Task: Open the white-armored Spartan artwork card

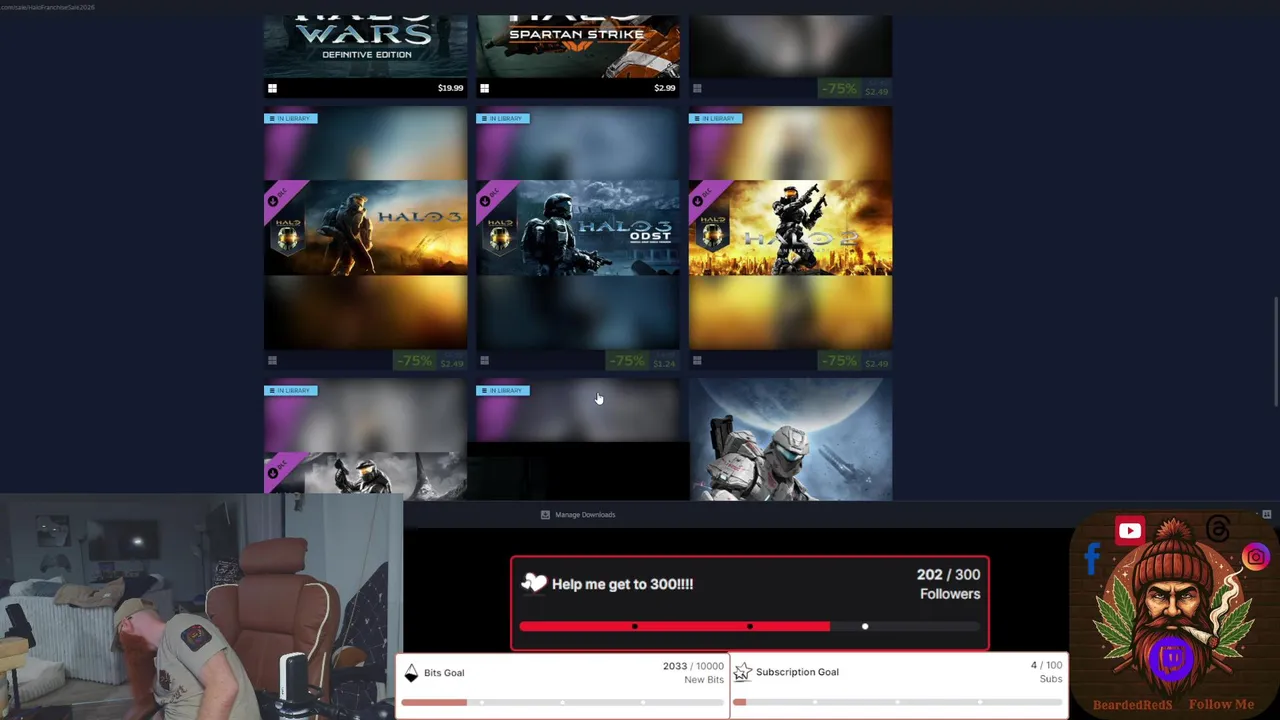Action: [x=790, y=439]
